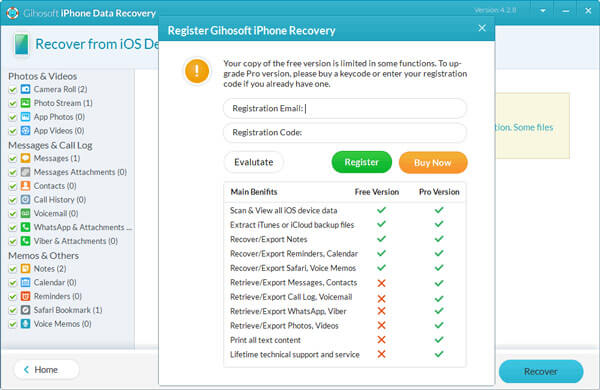Click the Voicemail category icon
The width and height of the screenshot is (600, 390).
point(25,213)
